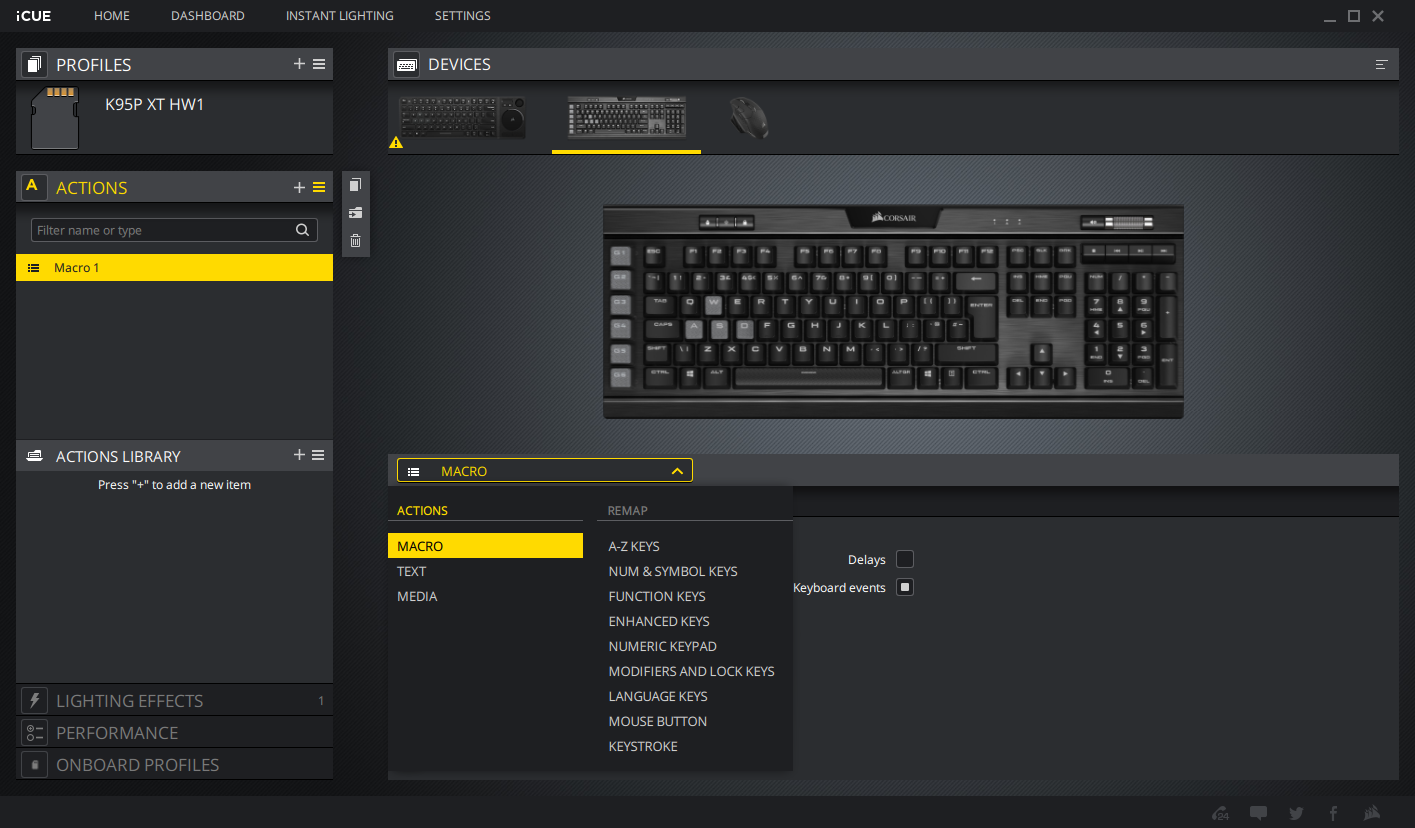
Task: Select NUMERIC KEYPAD remap option
Action: click(x=663, y=646)
